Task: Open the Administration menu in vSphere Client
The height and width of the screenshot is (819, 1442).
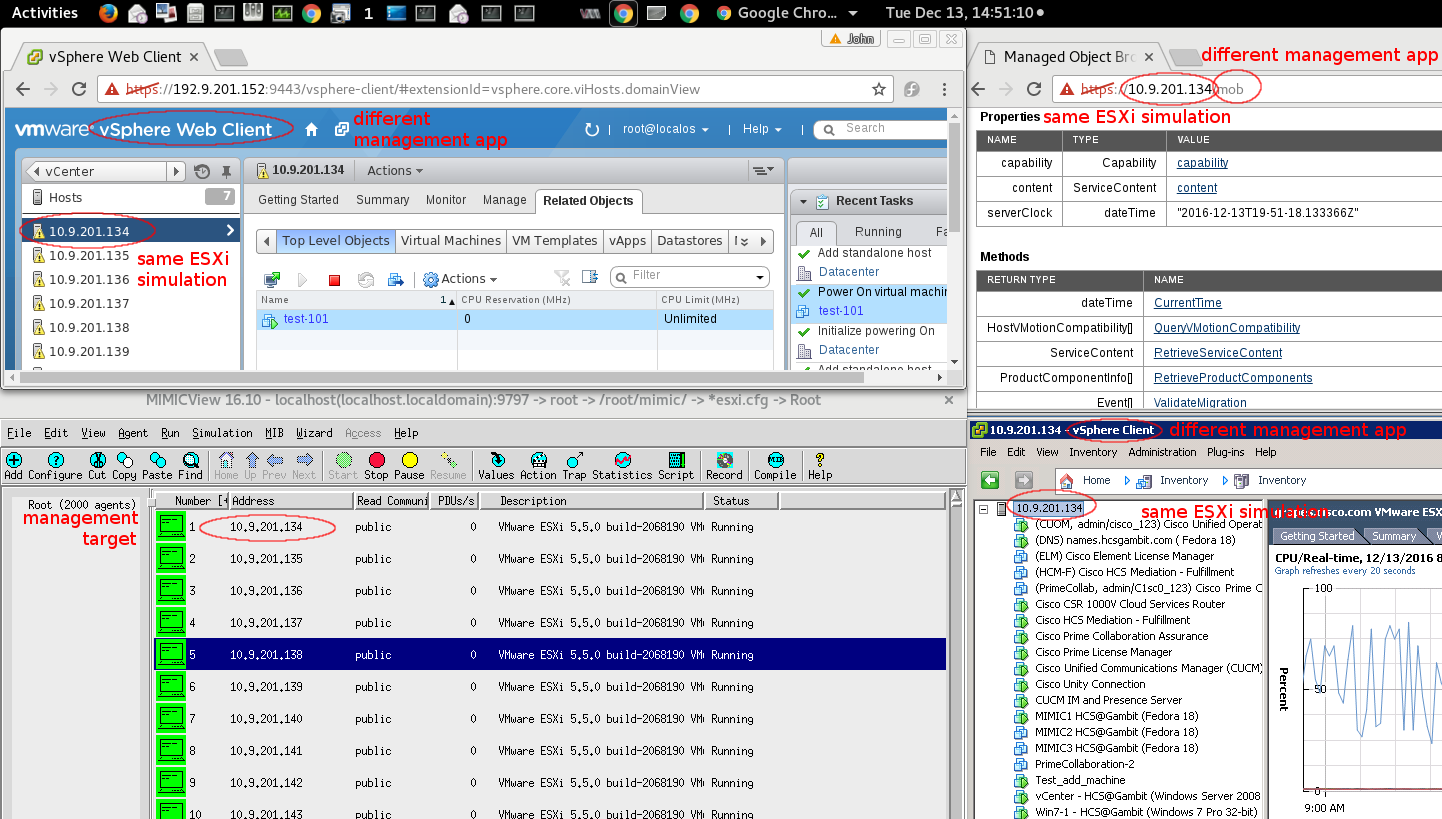Action: (x=1162, y=452)
